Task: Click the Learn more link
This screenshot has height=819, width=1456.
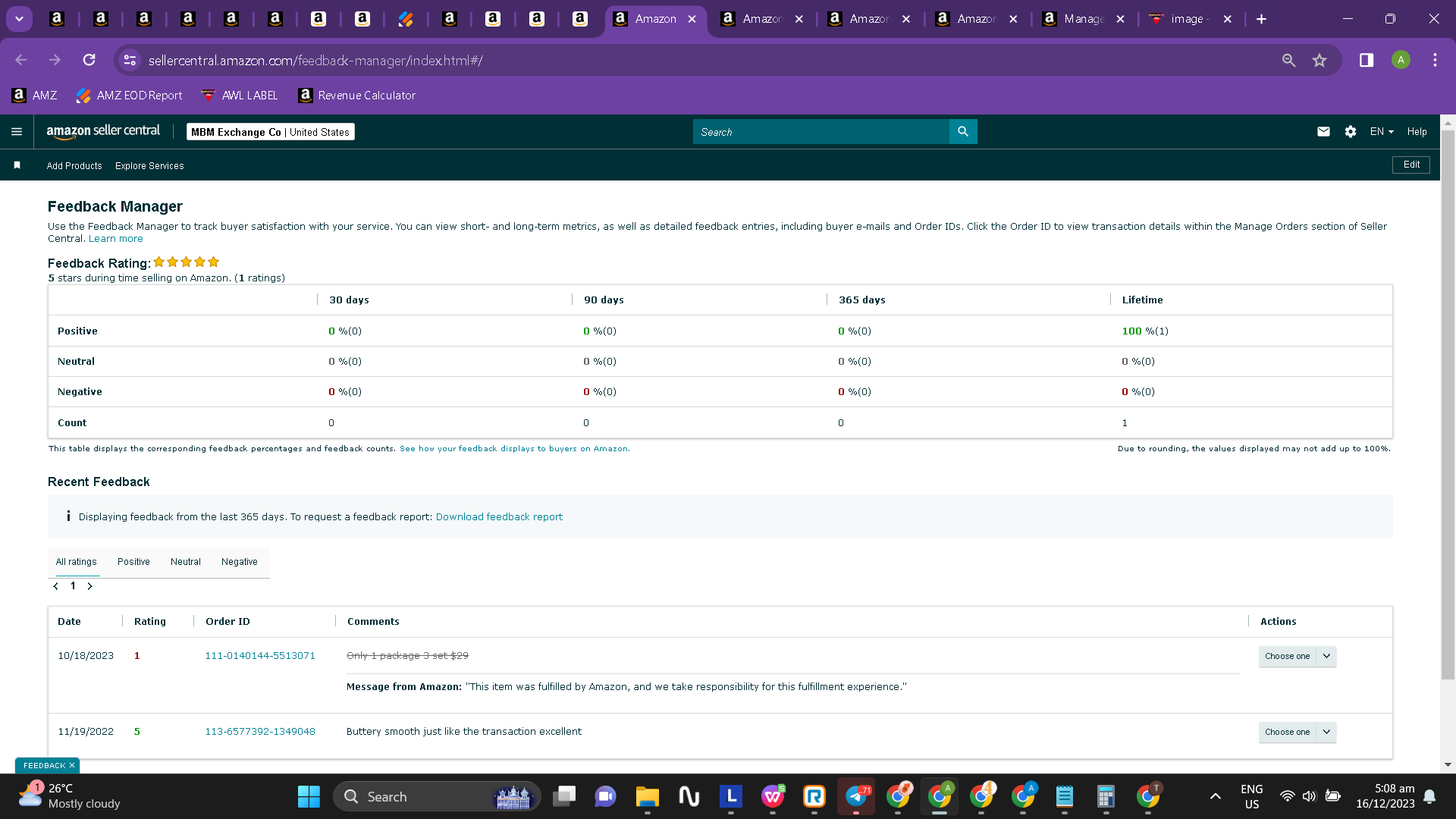Action: click(x=116, y=239)
